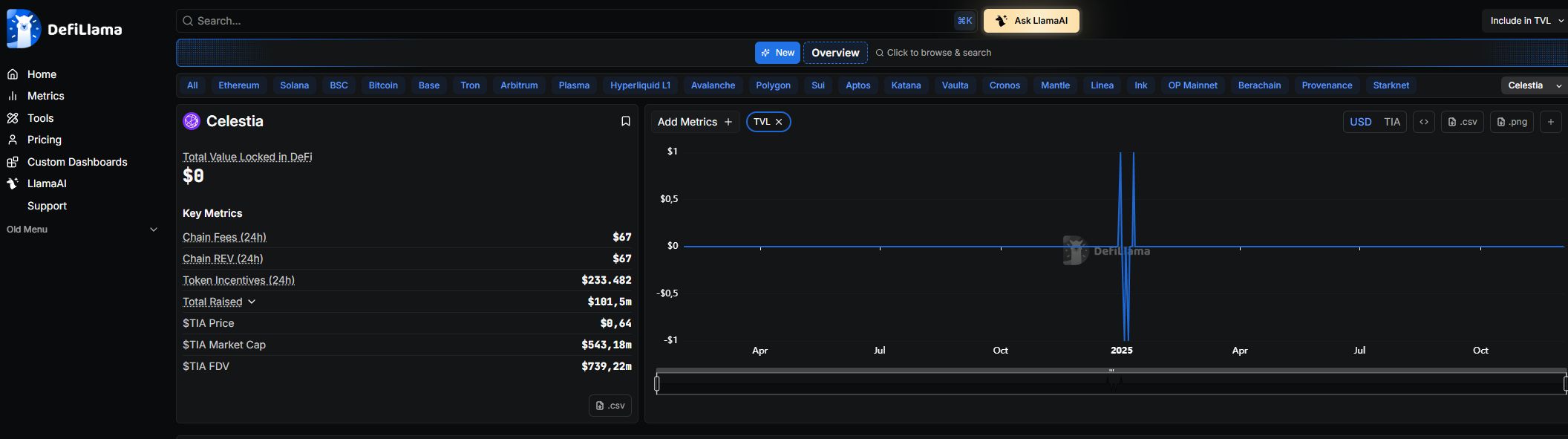The image size is (1568, 439).
Task: Click the plus icon beside .png
Action: [x=1550, y=122]
